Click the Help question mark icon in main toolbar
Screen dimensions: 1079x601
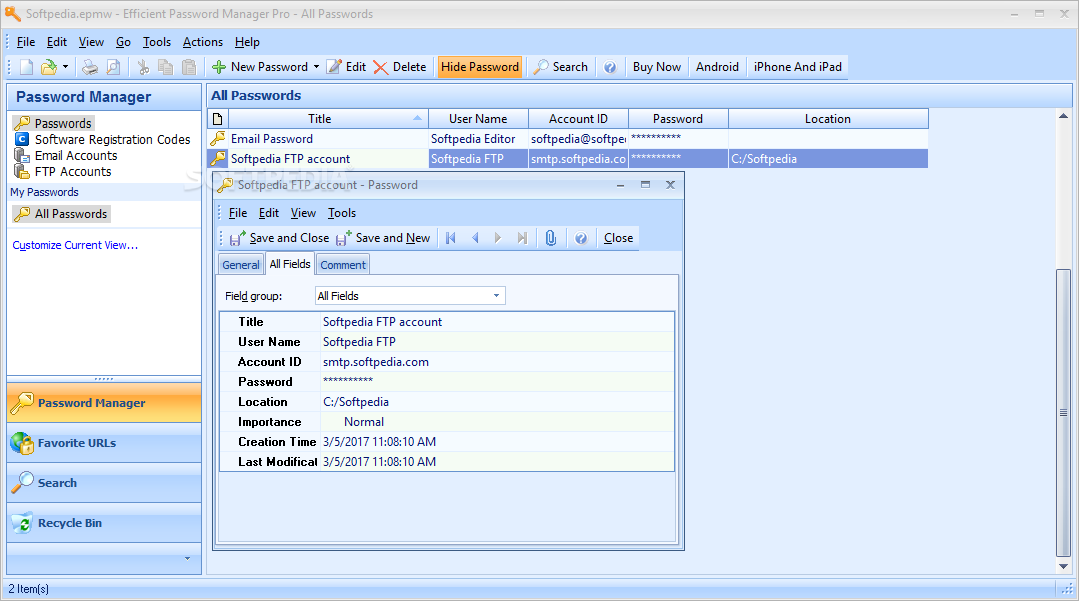[610, 67]
